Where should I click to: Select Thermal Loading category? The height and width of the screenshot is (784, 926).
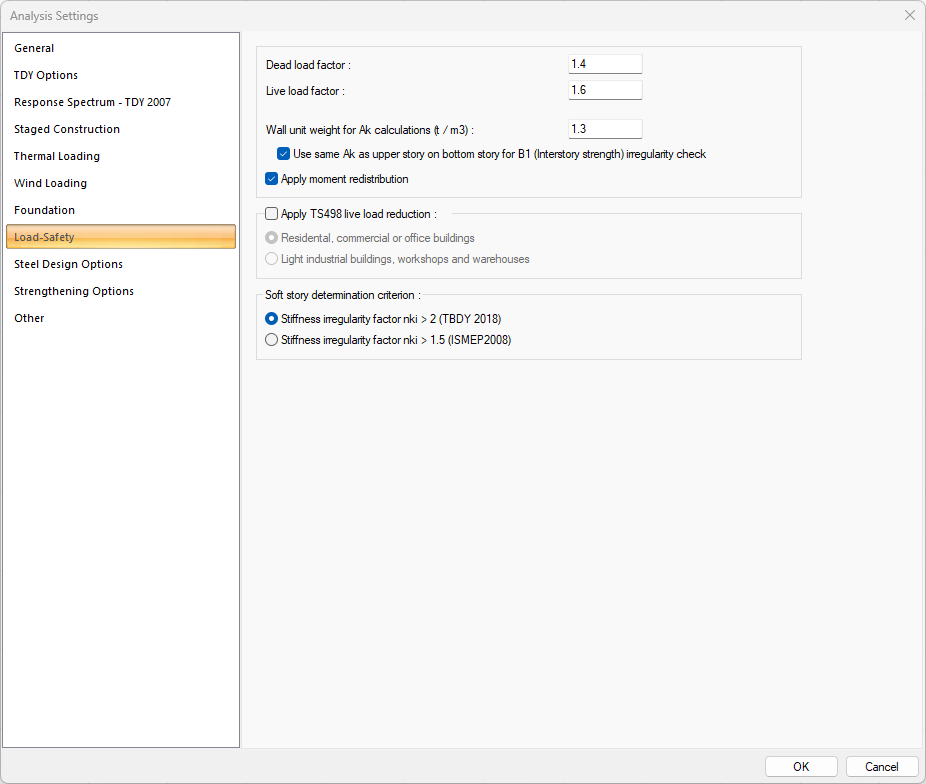pyautogui.click(x=120, y=156)
